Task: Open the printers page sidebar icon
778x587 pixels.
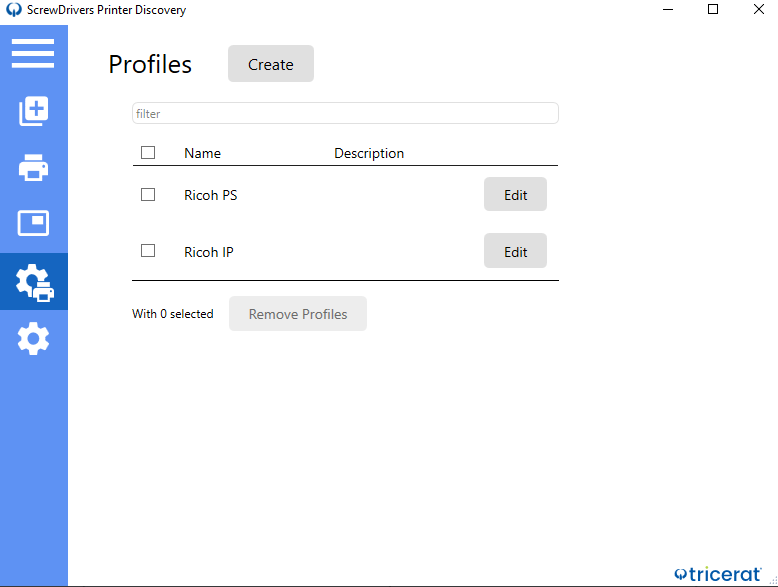Action: point(33,168)
